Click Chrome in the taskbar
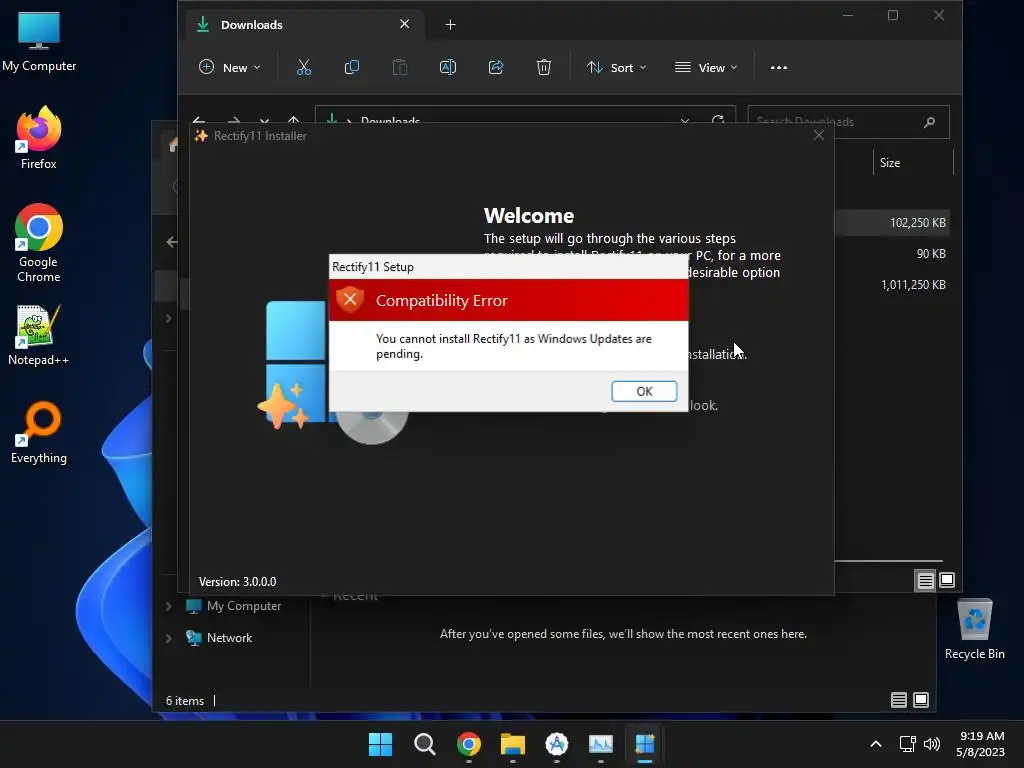Image resolution: width=1024 pixels, height=768 pixels. [x=469, y=744]
